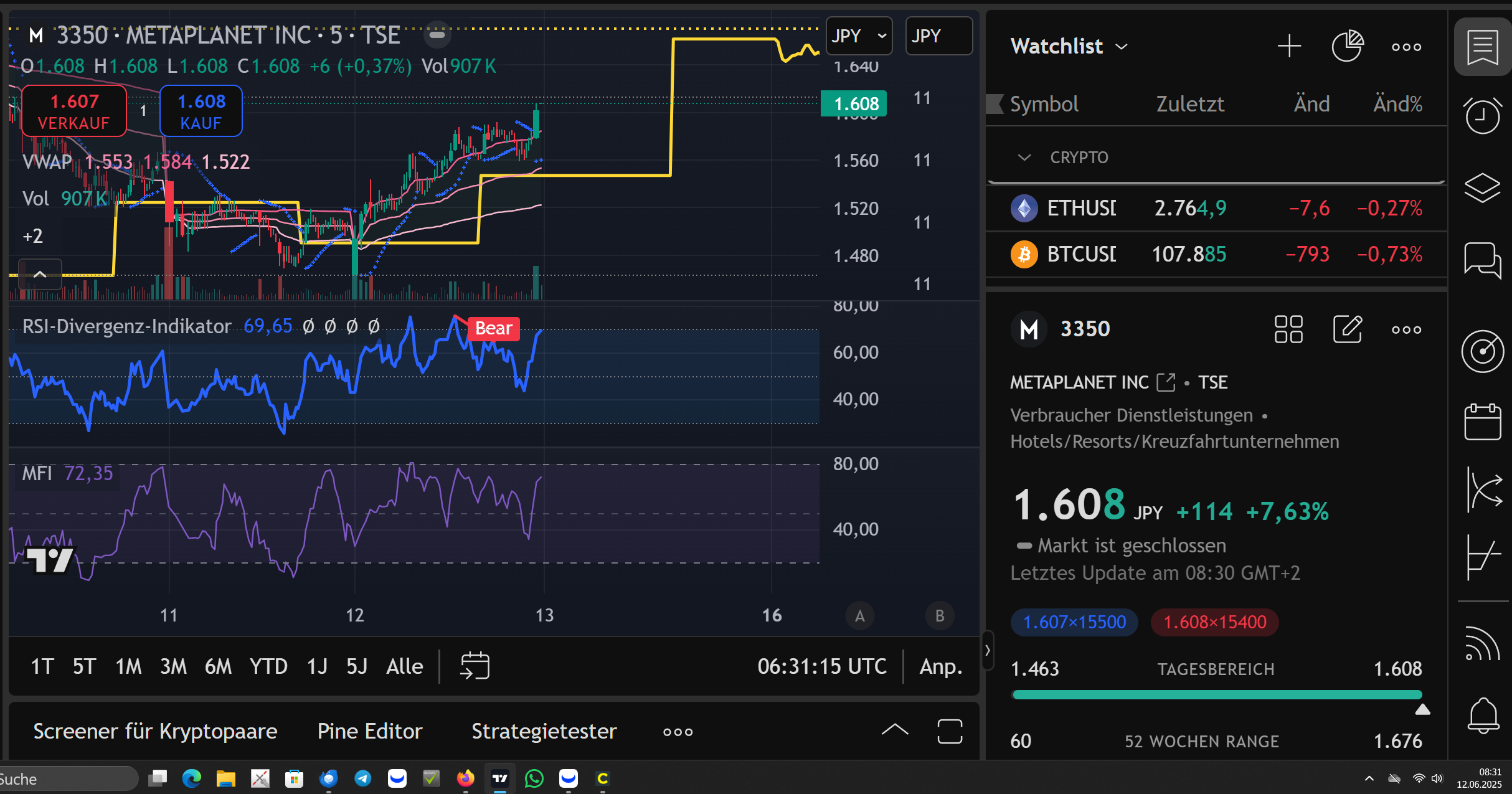Image resolution: width=1512 pixels, height=794 pixels.
Task: Click the RSI-Divergenz-Indikator legend title
Action: pyautogui.click(x=126, y=326)
